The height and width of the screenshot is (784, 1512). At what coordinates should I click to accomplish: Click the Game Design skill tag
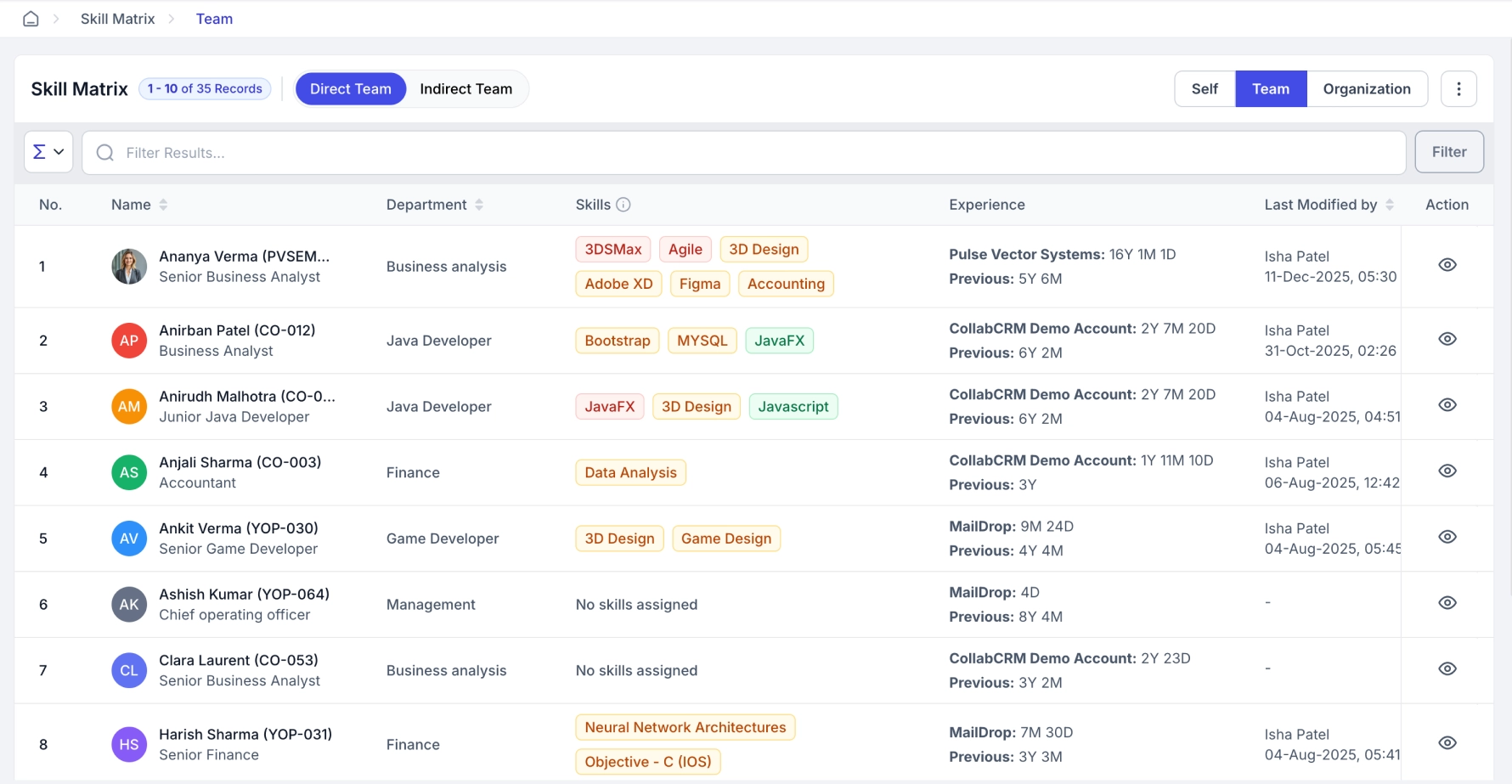point(725,539)
